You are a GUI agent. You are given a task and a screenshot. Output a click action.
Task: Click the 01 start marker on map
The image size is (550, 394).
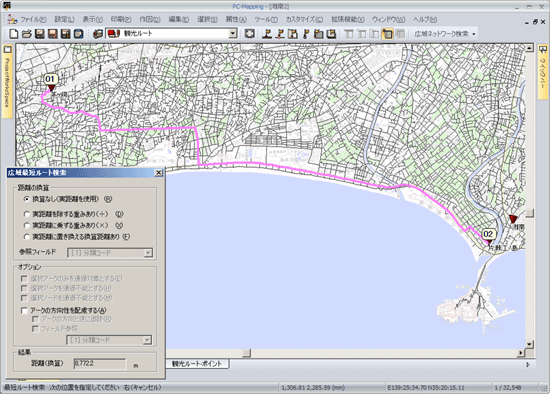(50, 79)
